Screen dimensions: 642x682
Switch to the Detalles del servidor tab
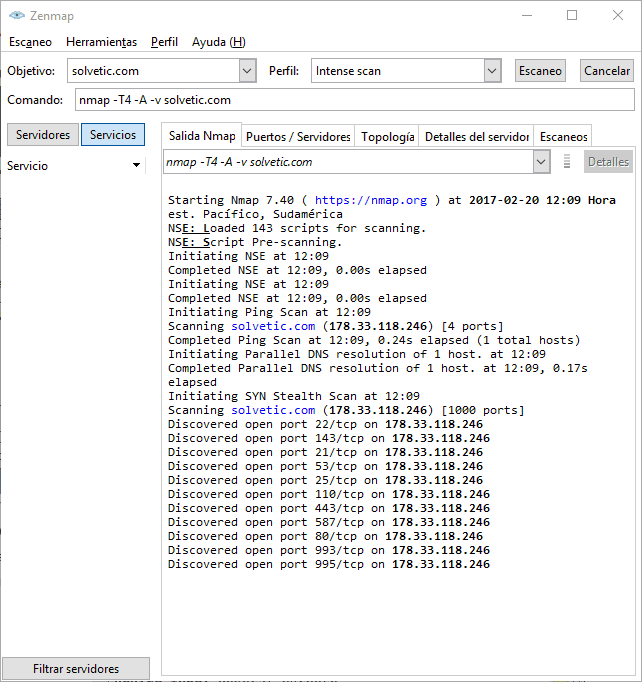[476, 137]
